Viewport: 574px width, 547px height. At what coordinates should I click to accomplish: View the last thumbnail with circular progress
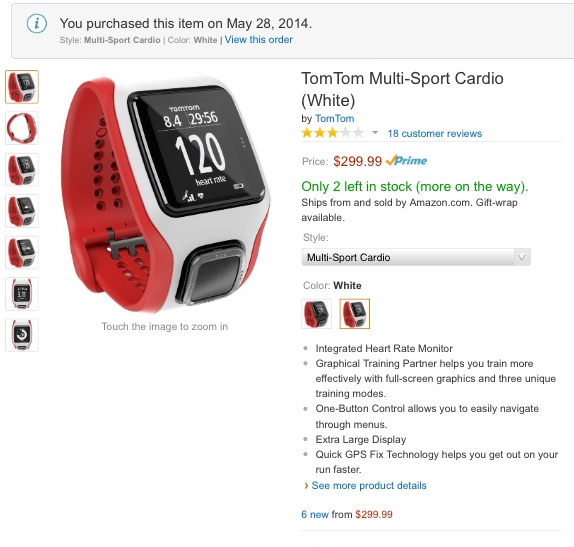tap(22, 335)
